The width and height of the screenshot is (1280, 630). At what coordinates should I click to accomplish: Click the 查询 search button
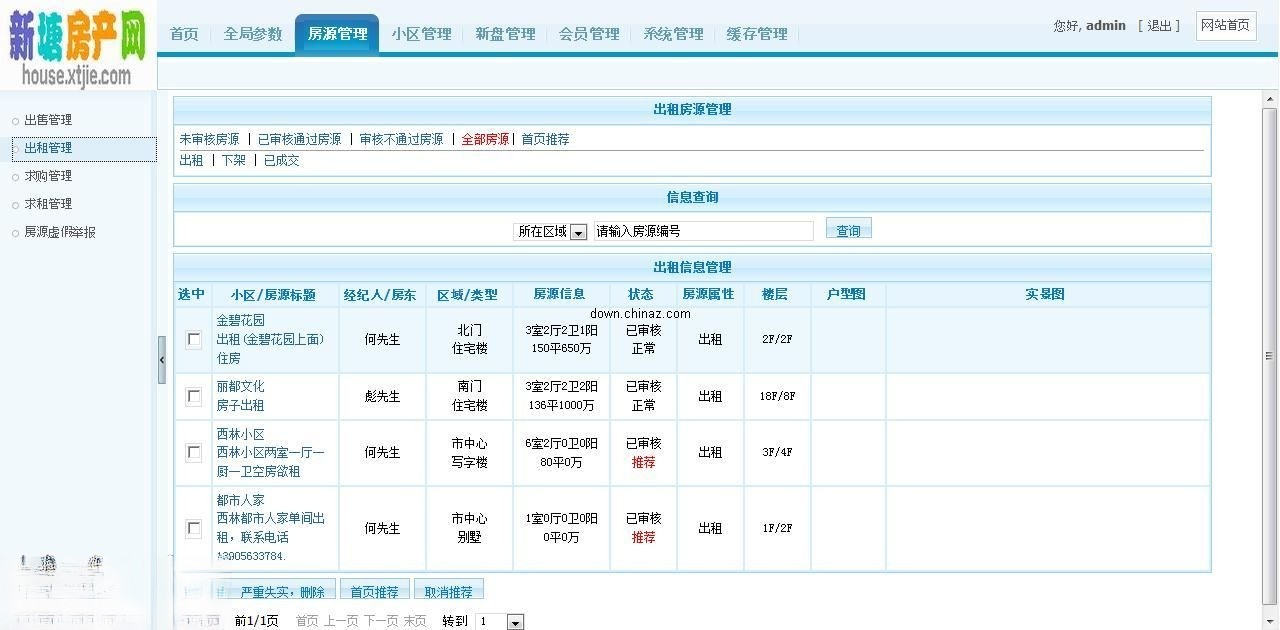pyautogui.click(x=848, y=229)
